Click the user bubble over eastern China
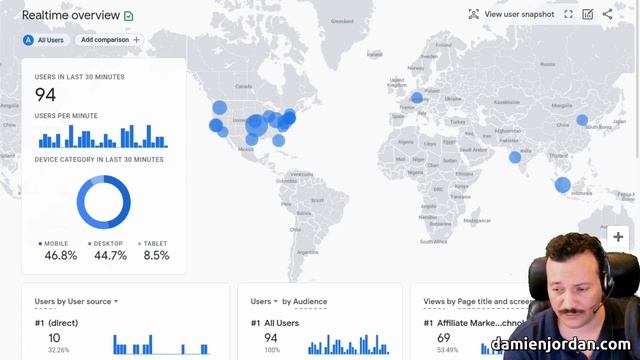Screen dimensions: 640x360 tap(582, 120)
